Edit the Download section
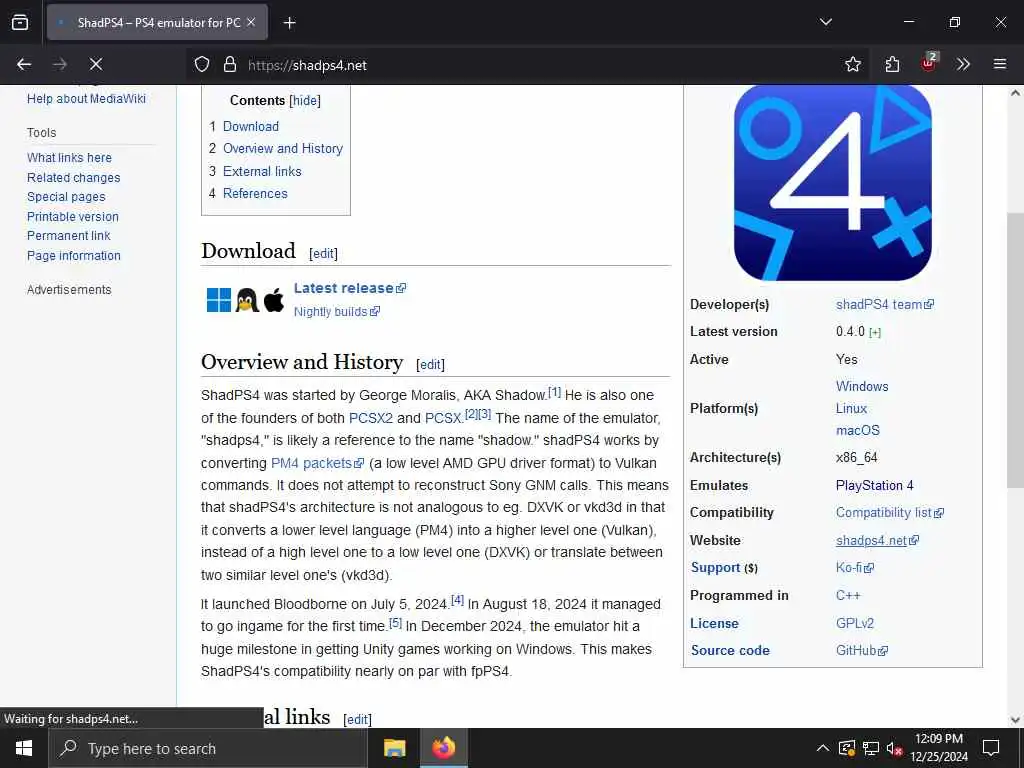The width and height of the screenshot is (1024, 768). coord(323,253)
